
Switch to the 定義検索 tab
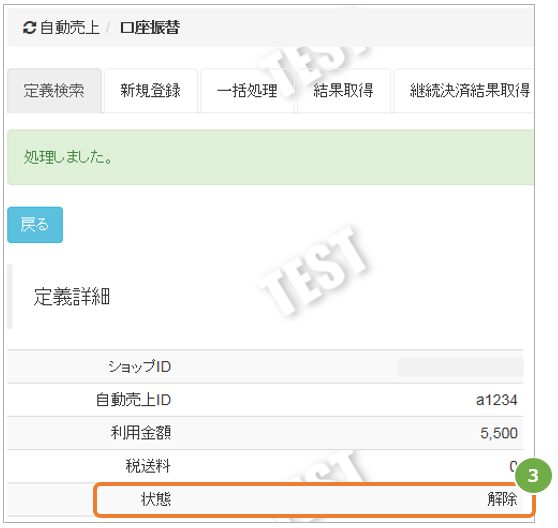[x=54, y=91]
